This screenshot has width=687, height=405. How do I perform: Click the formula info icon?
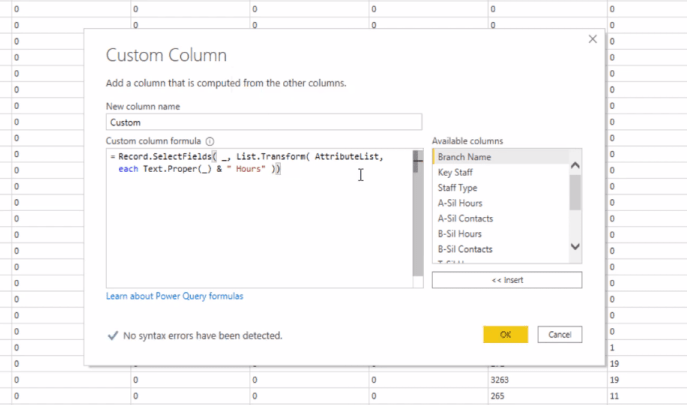[x=210, y=141]
